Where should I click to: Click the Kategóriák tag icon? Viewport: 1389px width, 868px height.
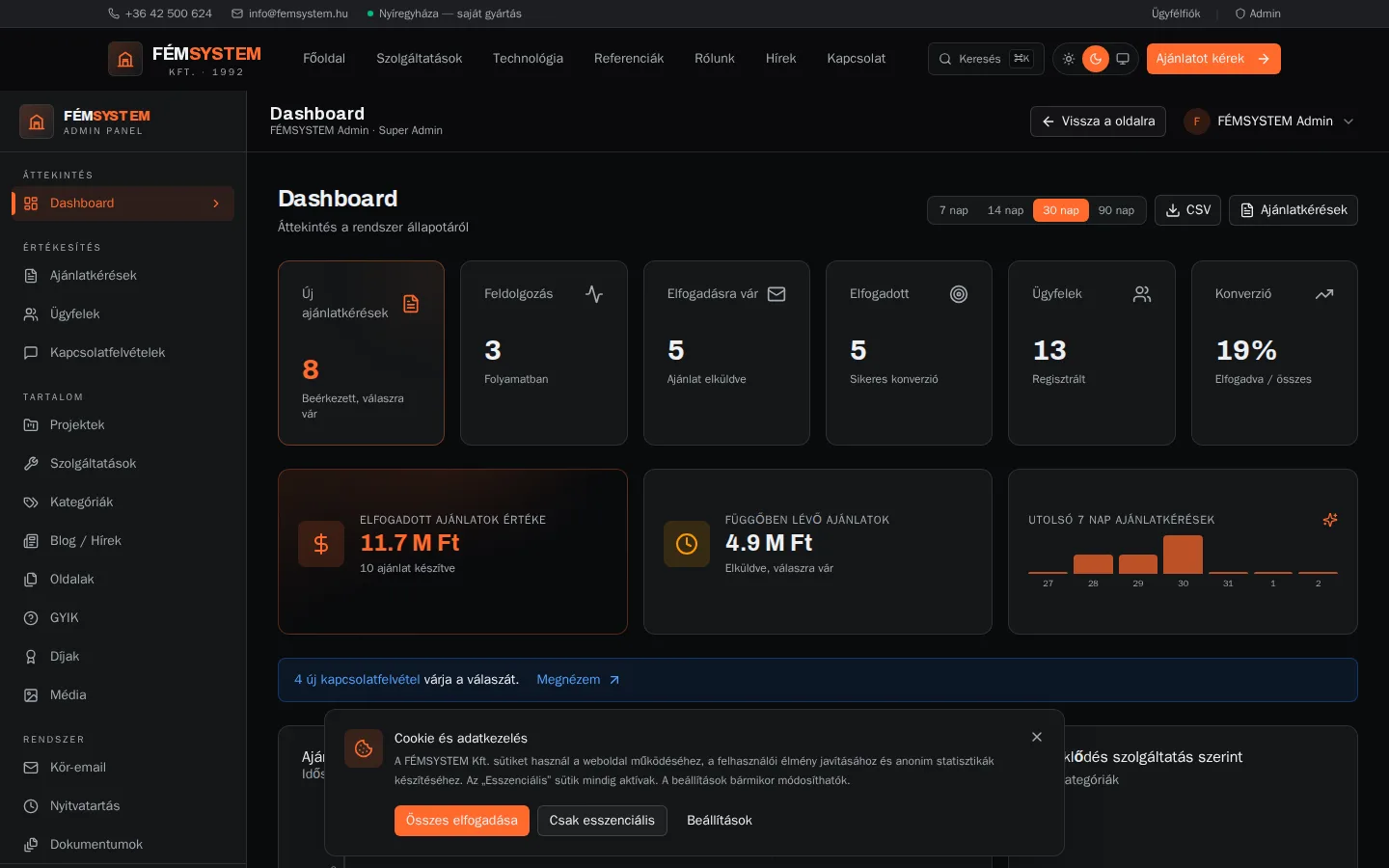[x=31, y=502]
